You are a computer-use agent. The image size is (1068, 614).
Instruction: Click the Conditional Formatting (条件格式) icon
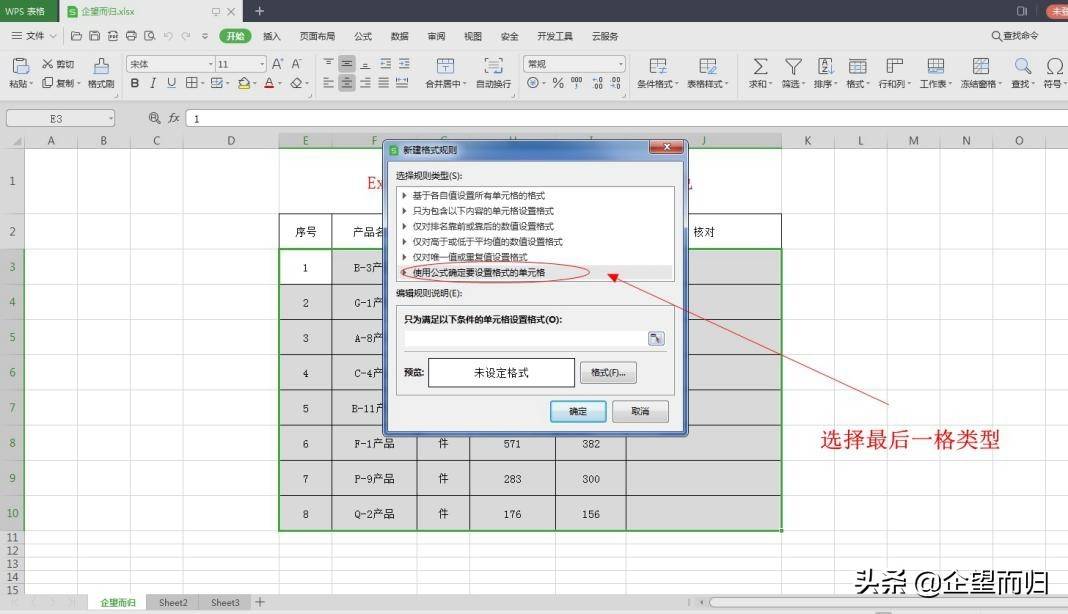(x=658, y=66)
